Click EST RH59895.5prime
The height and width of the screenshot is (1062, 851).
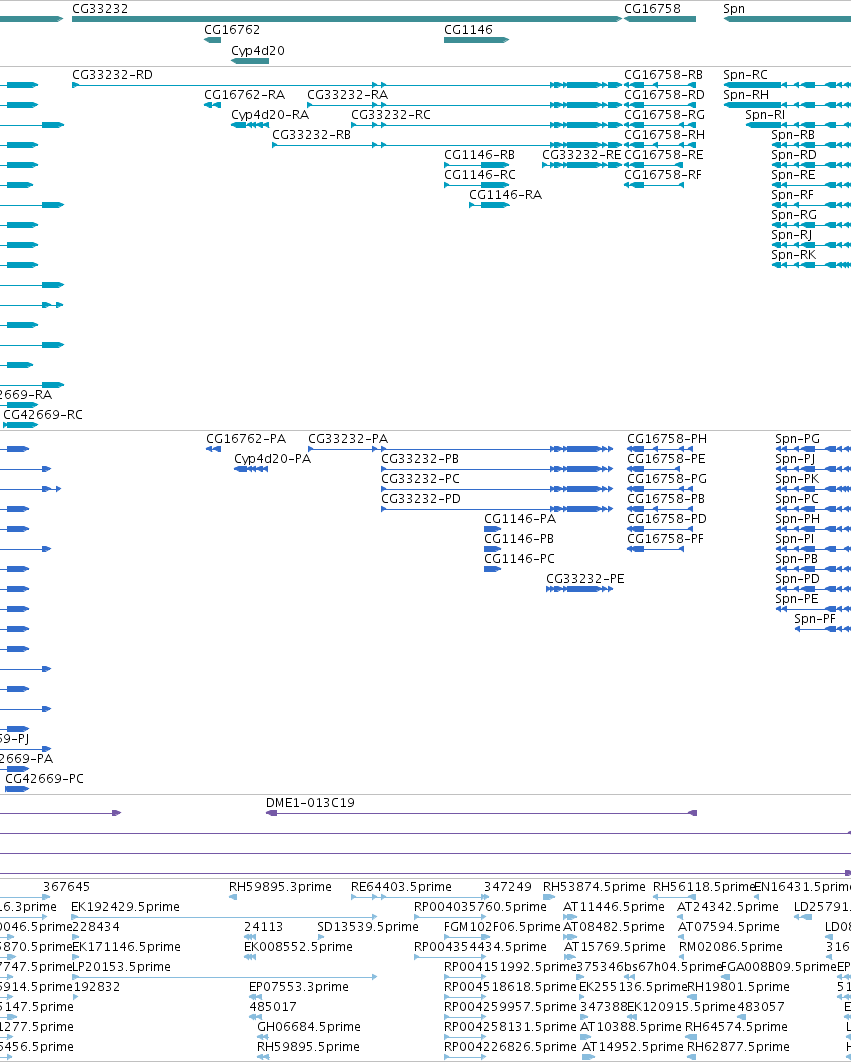pyautogui.click(x=308, y=1046)
